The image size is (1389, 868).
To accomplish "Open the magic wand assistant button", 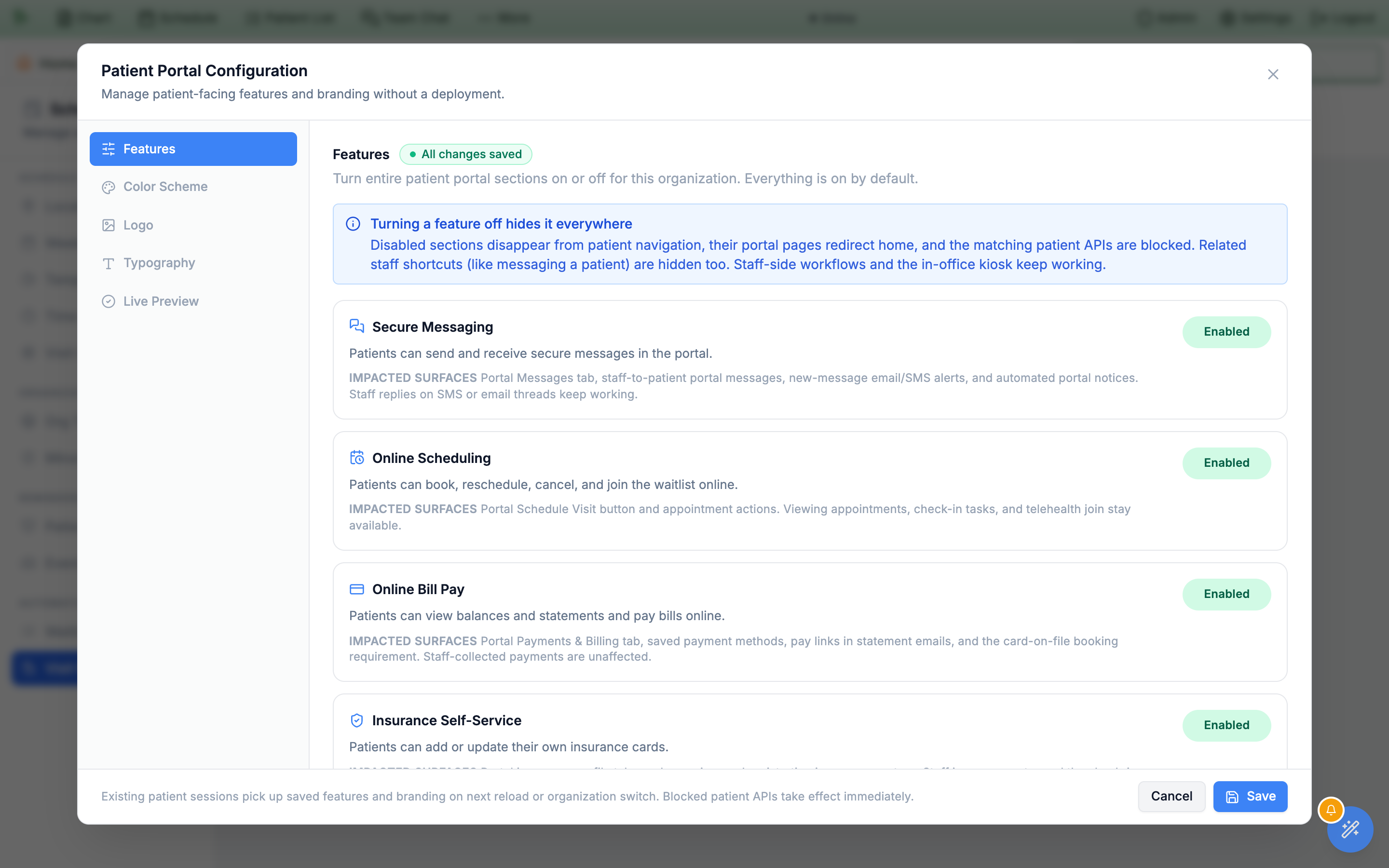I will (x=1350, y=829).
